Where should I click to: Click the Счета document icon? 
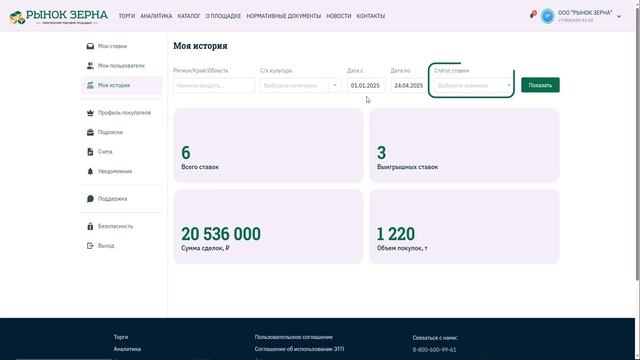coord(90,152)
